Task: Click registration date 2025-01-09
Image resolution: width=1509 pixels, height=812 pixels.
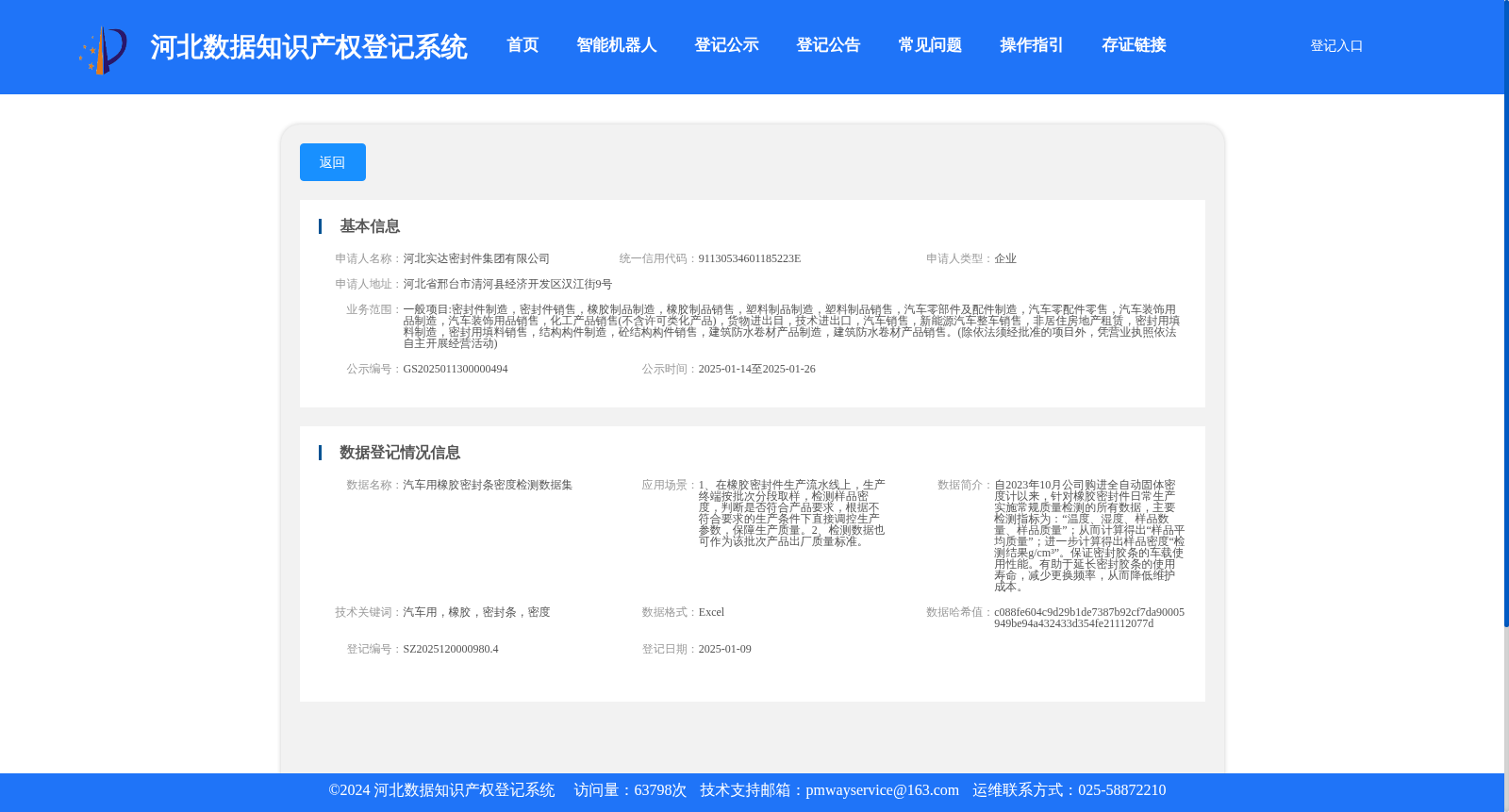Action: pos(725,649)
